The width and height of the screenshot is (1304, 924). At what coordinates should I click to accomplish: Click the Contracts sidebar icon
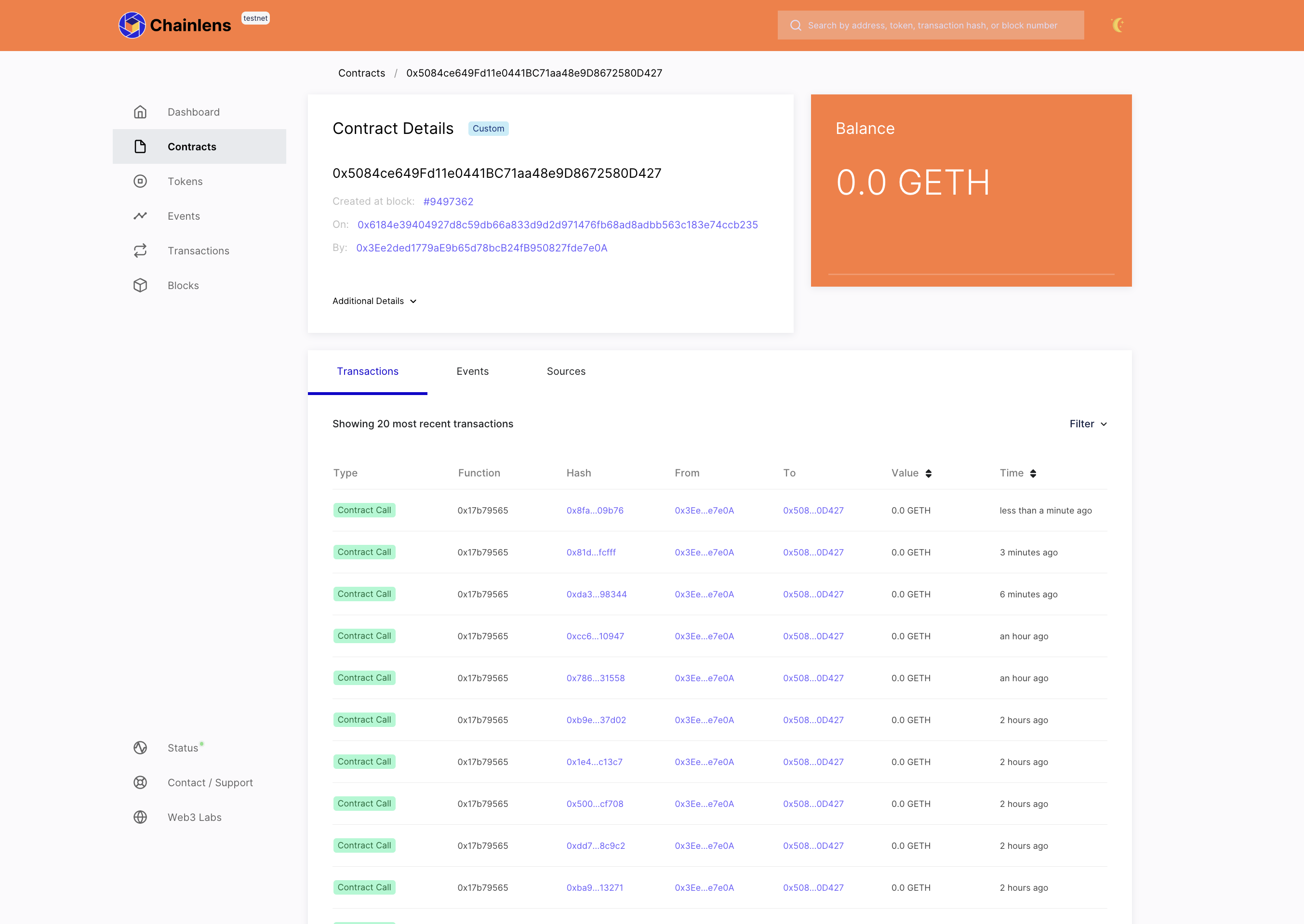140,146
